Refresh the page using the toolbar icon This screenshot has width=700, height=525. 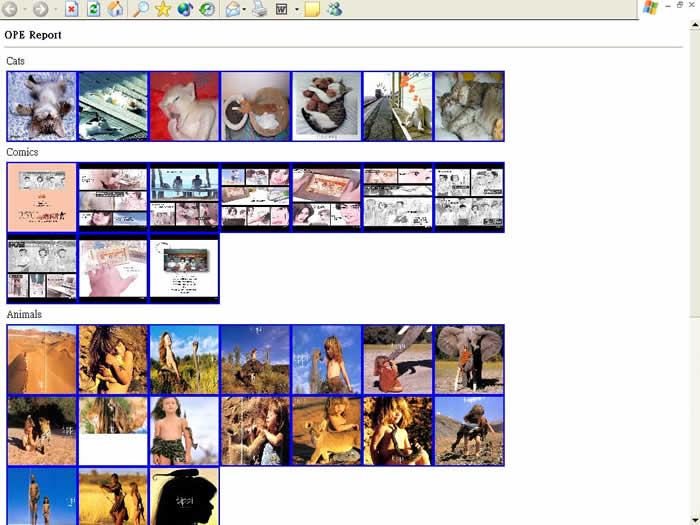coord(93,9)
